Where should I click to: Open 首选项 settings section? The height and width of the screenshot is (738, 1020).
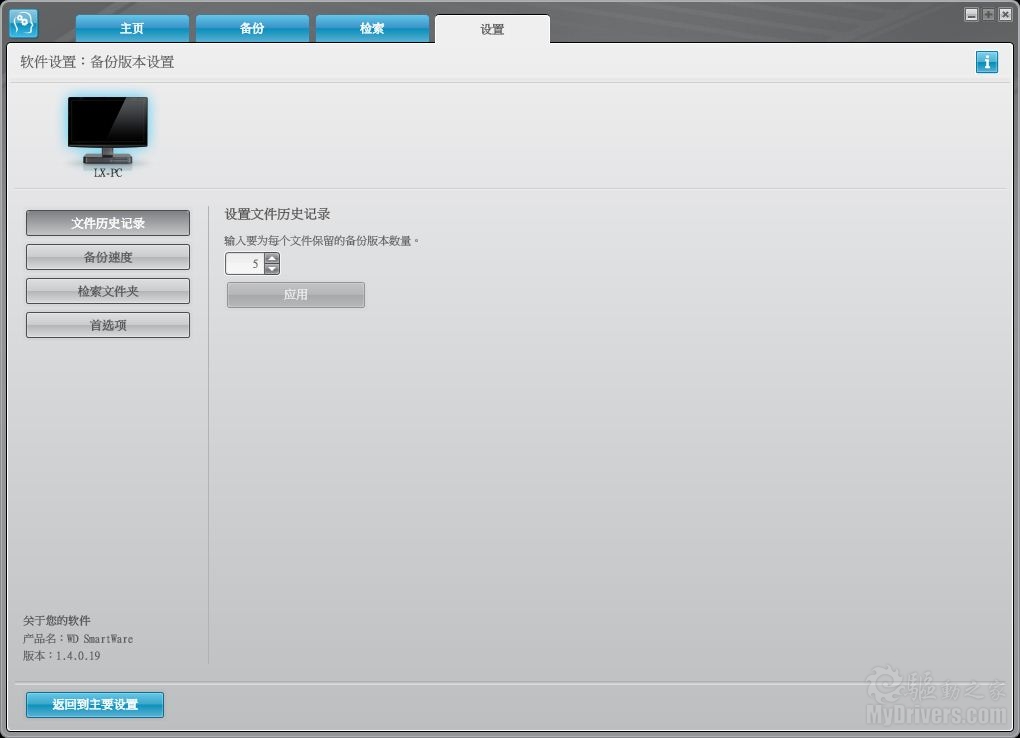point(108,325)
